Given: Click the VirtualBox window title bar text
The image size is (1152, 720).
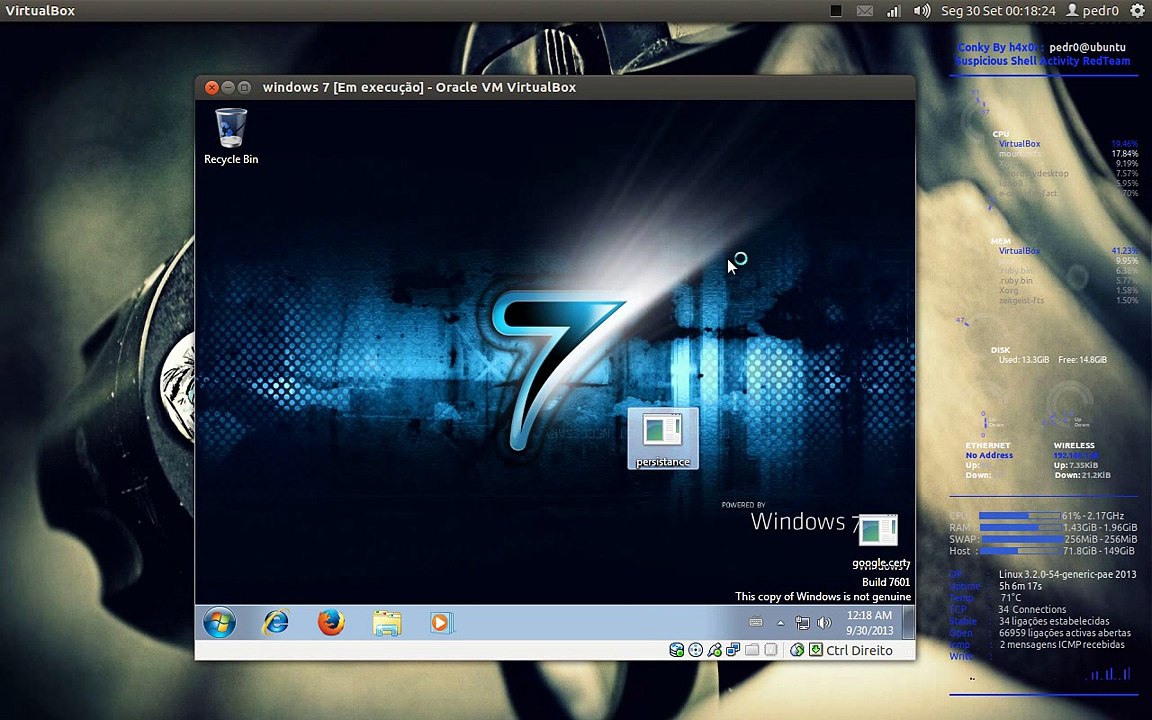Looking at the screenshot, I should coord(419,87).
